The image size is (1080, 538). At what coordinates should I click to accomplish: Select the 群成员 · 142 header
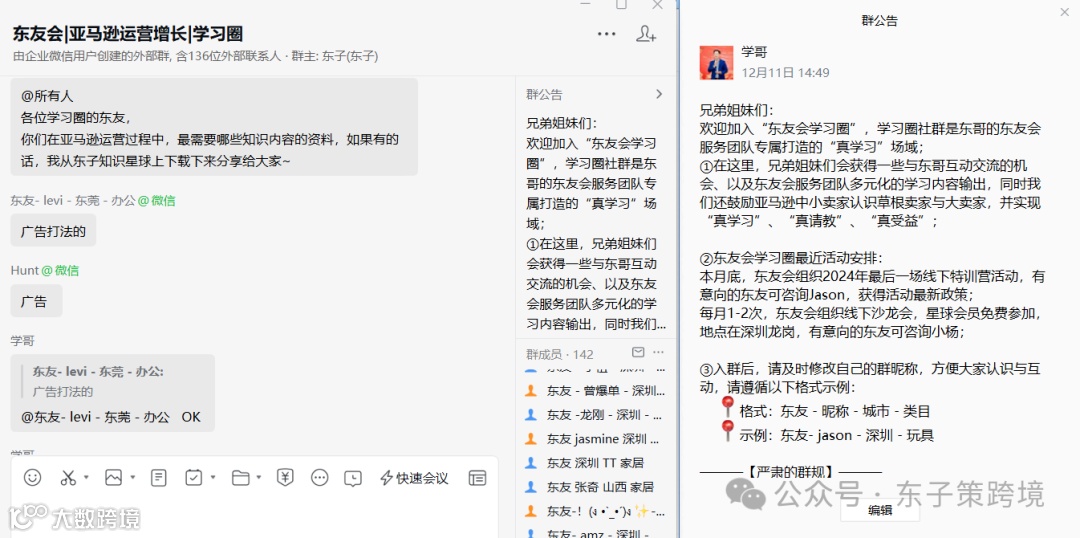[x=559, y=354]
